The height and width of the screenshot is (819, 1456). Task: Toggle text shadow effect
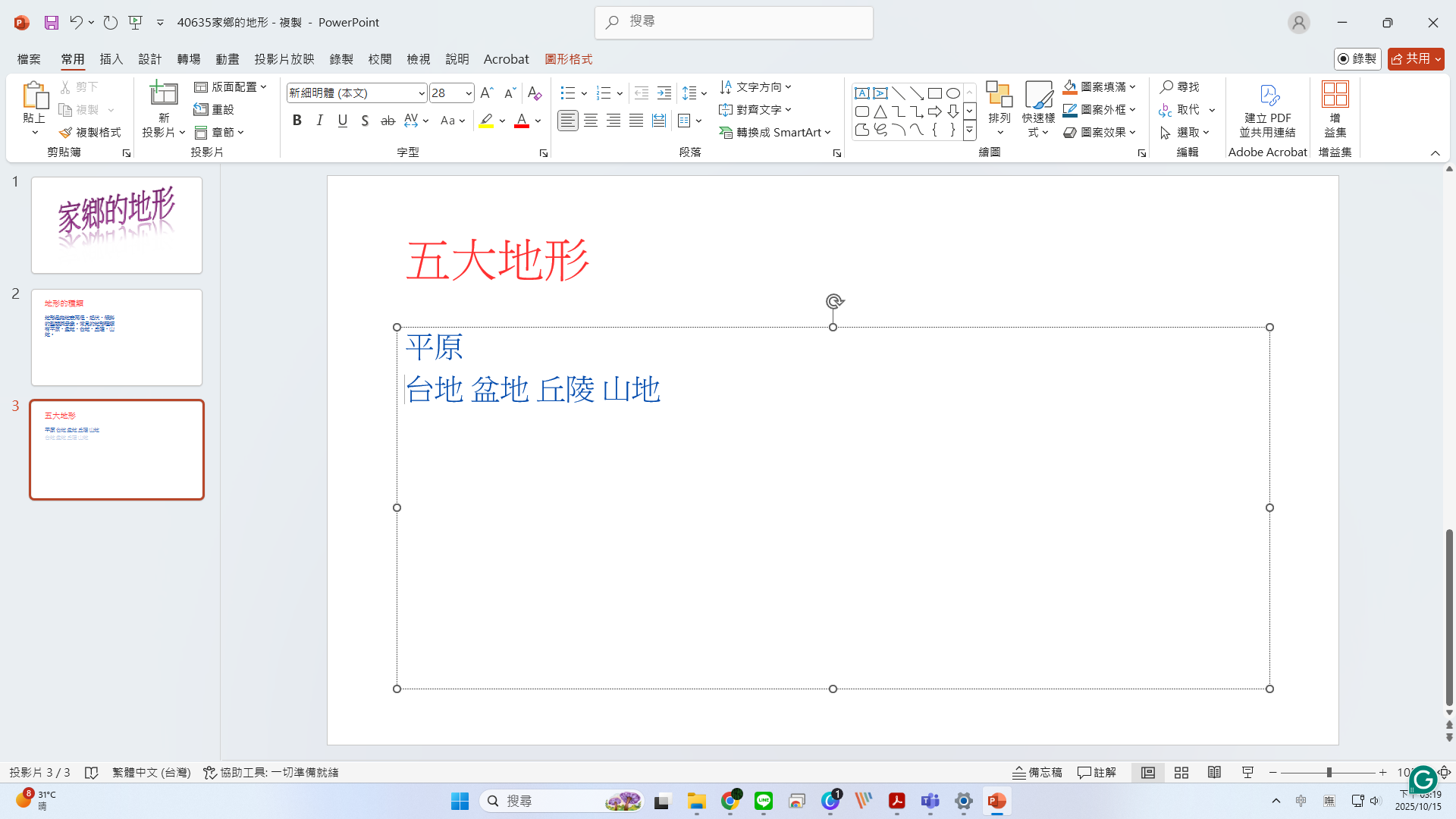[x=365, y=121]
